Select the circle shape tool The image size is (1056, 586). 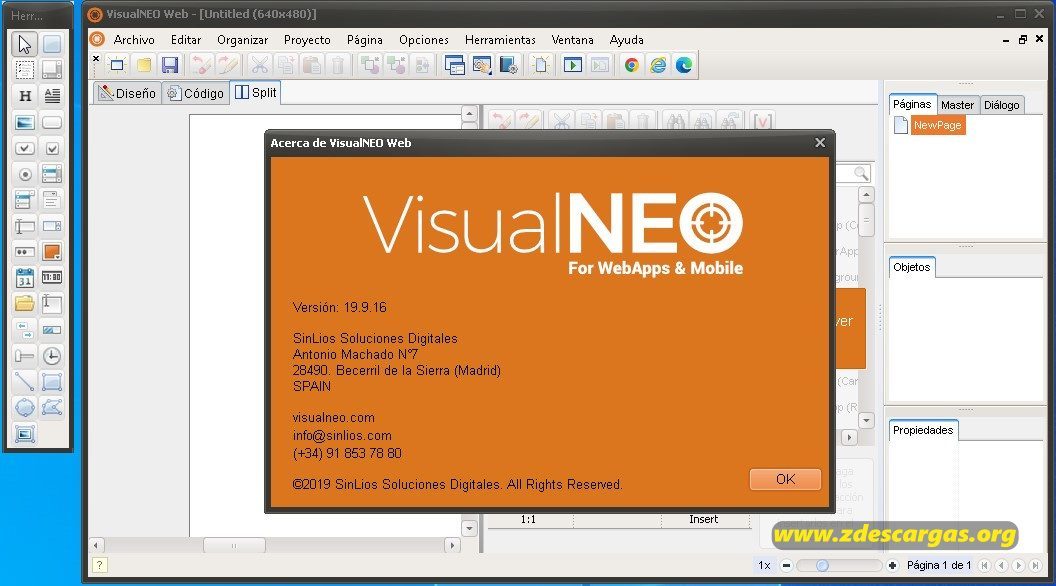coord(24,408)
